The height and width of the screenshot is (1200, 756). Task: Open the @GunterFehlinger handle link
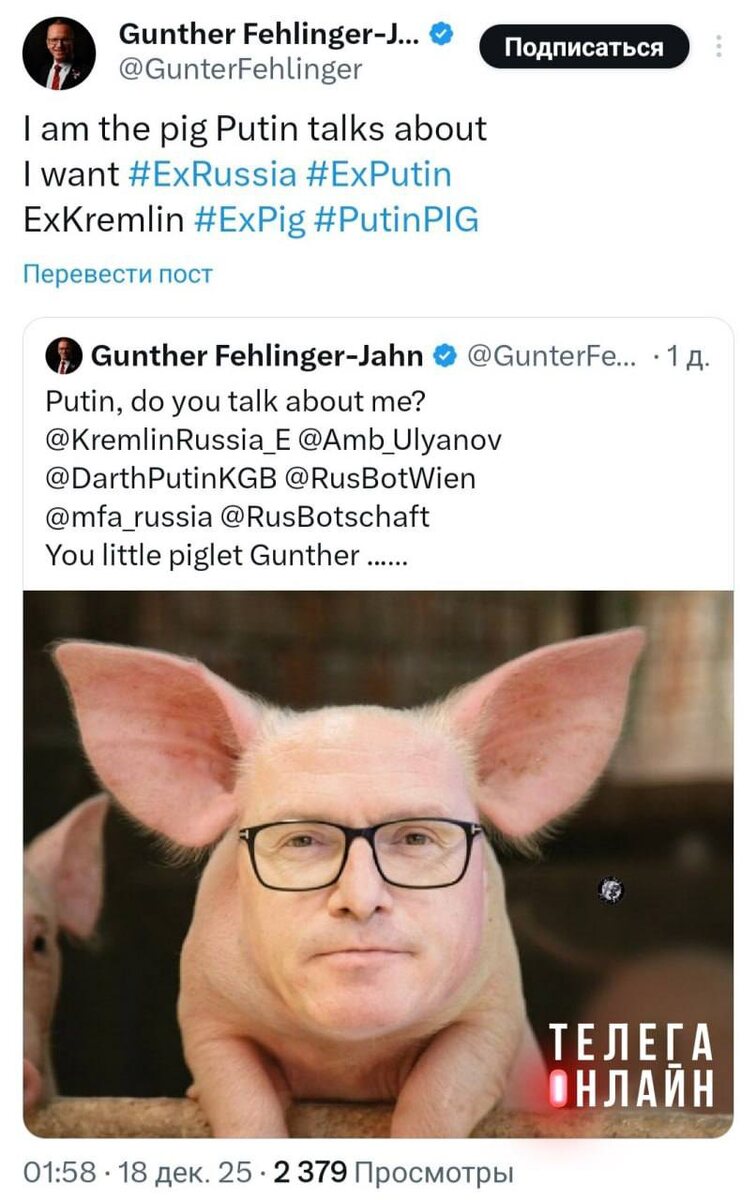click(x=241, y=69)
